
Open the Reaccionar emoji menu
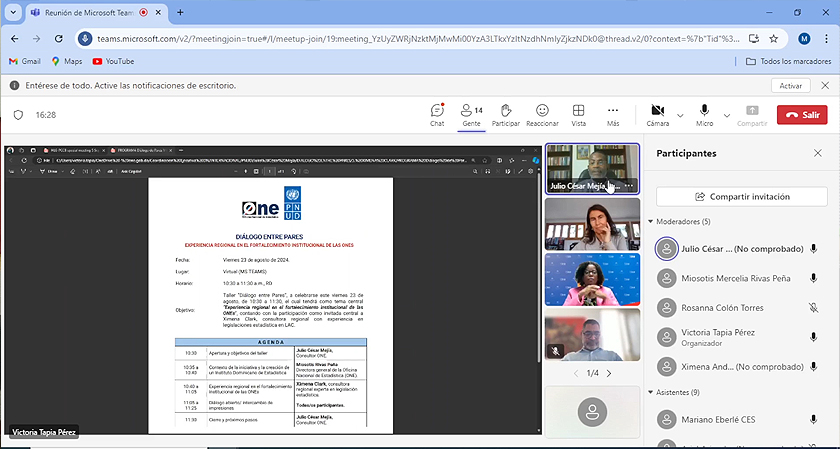tap(542, 115)
